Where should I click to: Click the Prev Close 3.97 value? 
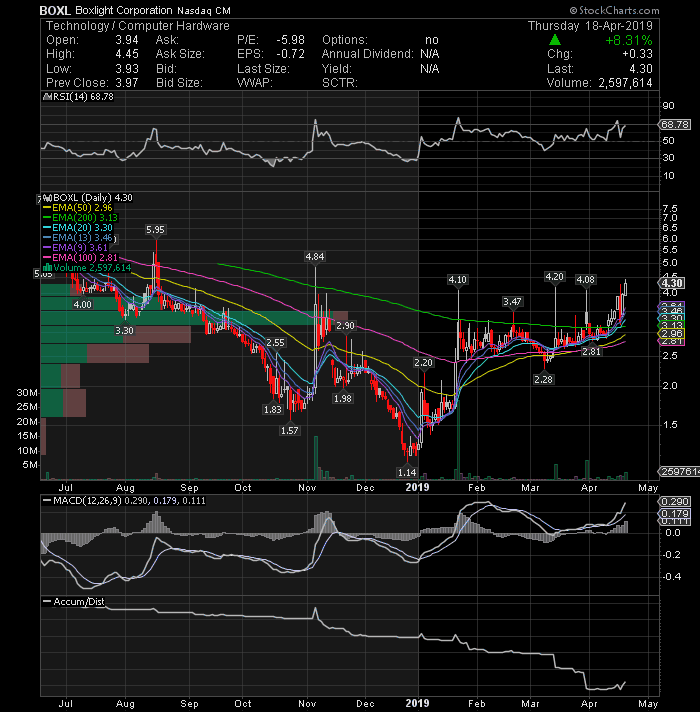point(127,83)
